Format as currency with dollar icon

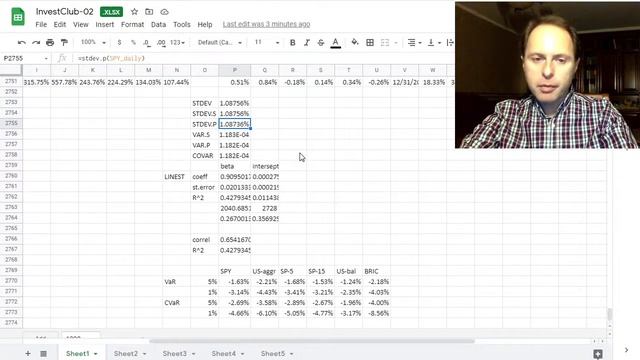click(119, 42)
